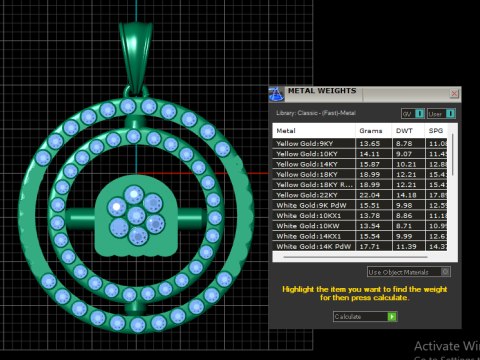Click the metal list vertical scrollbar
Screen dimensions: 480x360
[452, 155]
